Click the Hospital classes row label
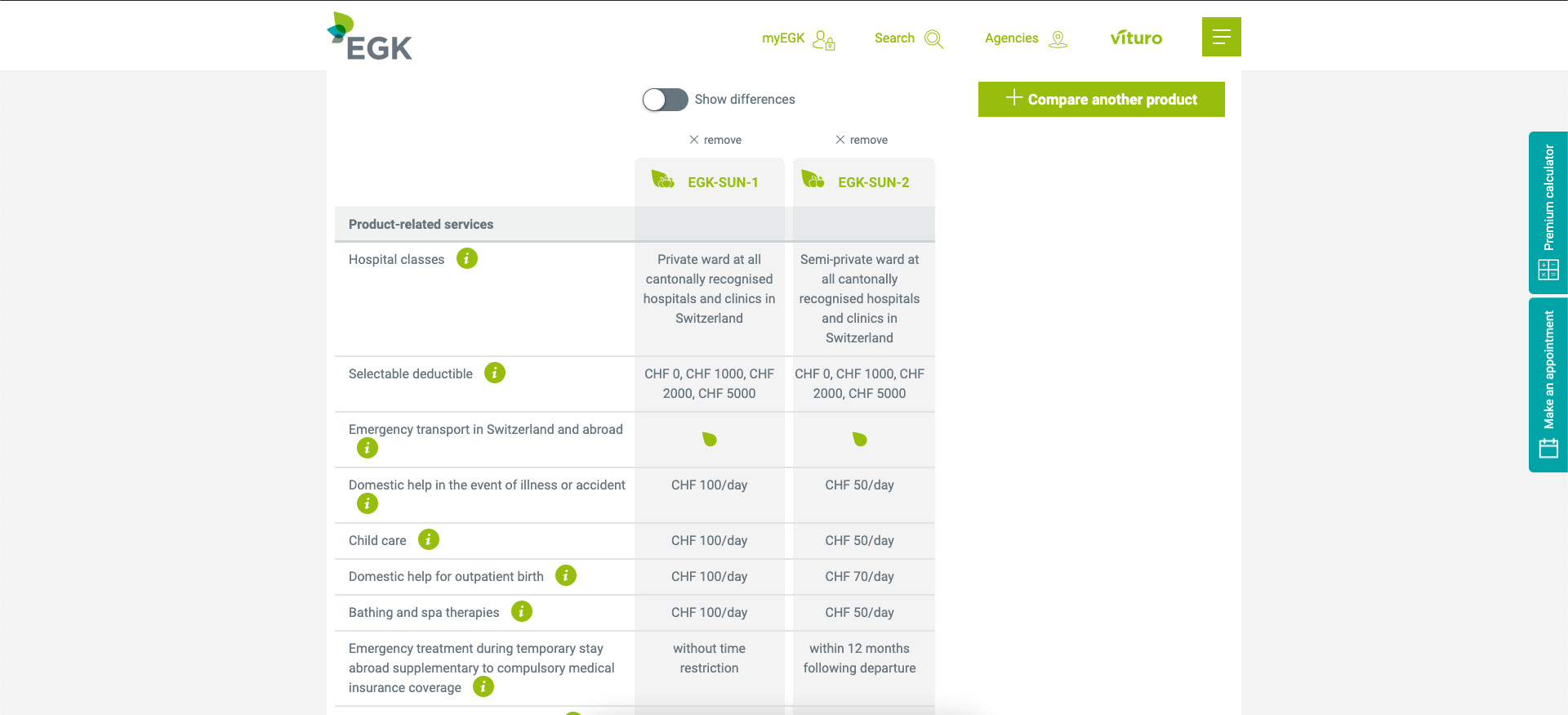This screenshot has height=715, width=1568. click(396, 259)
